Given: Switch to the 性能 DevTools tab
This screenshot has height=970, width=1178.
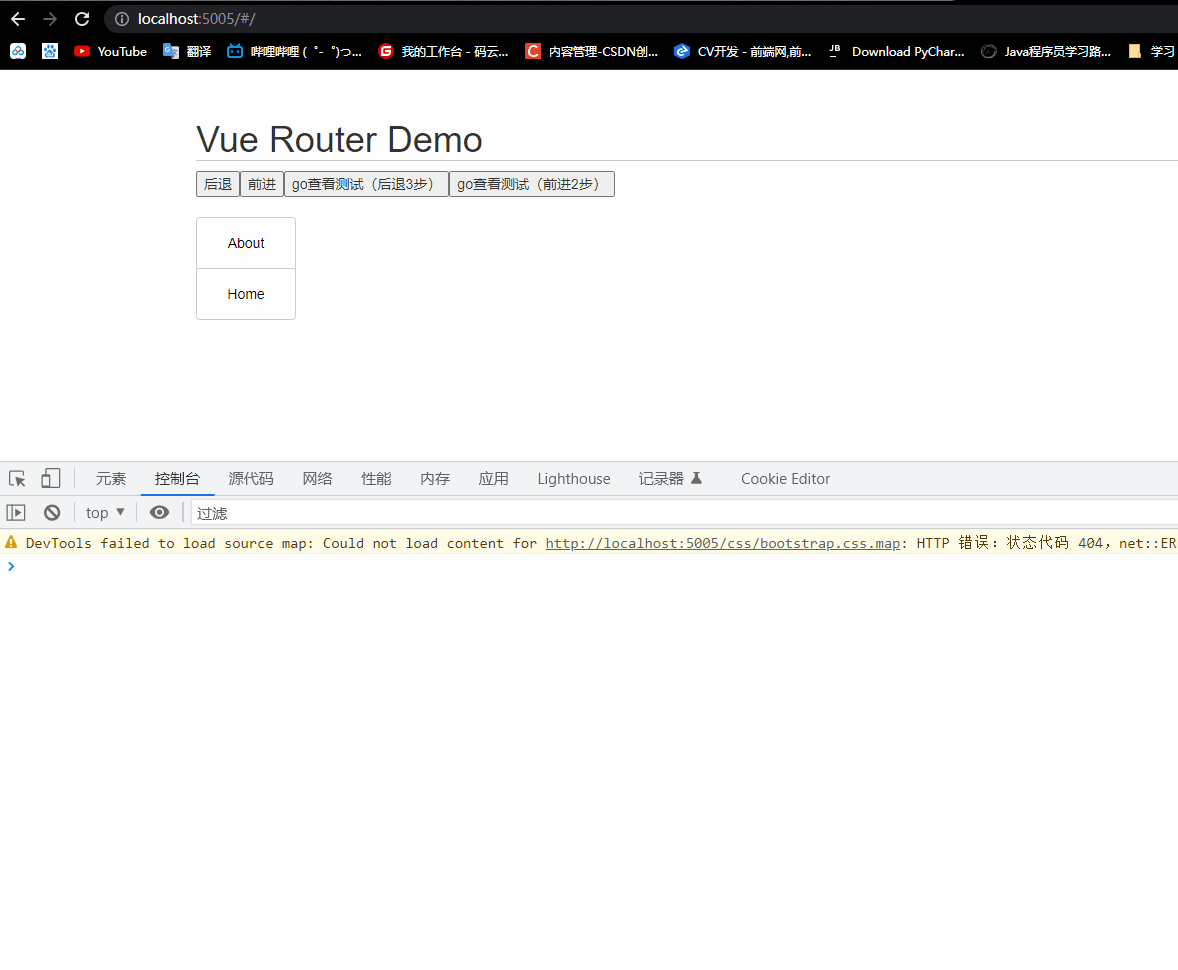Looking at the screenshot, I should tap(376, 479).
